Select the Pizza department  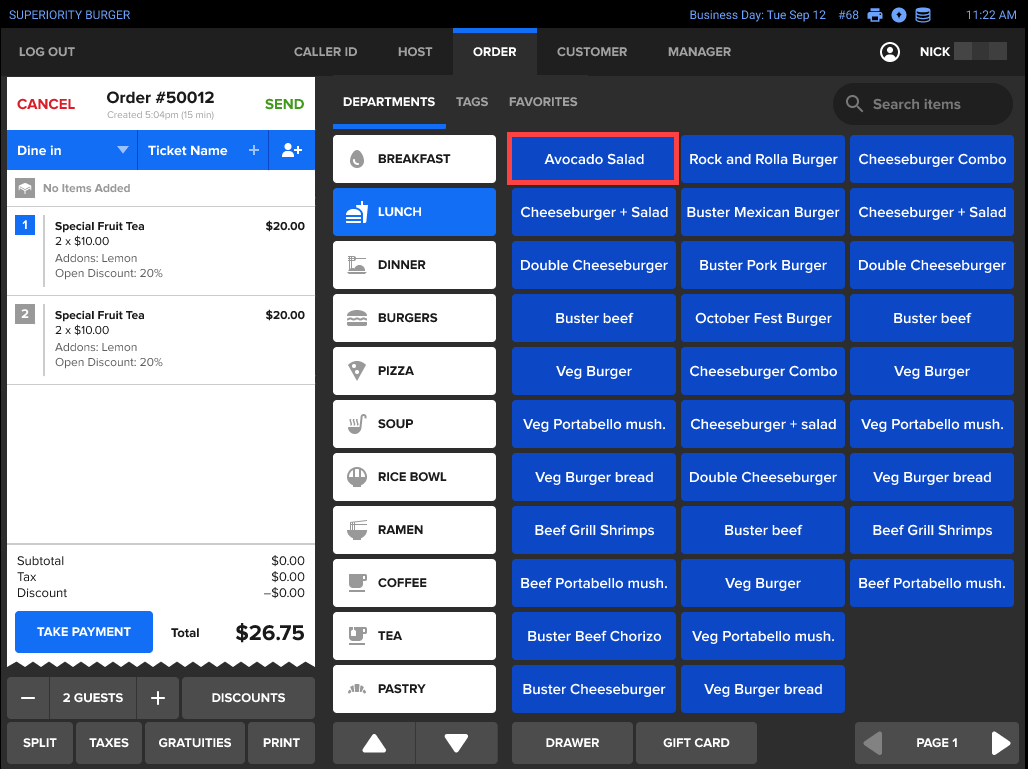tap(414, 371)
